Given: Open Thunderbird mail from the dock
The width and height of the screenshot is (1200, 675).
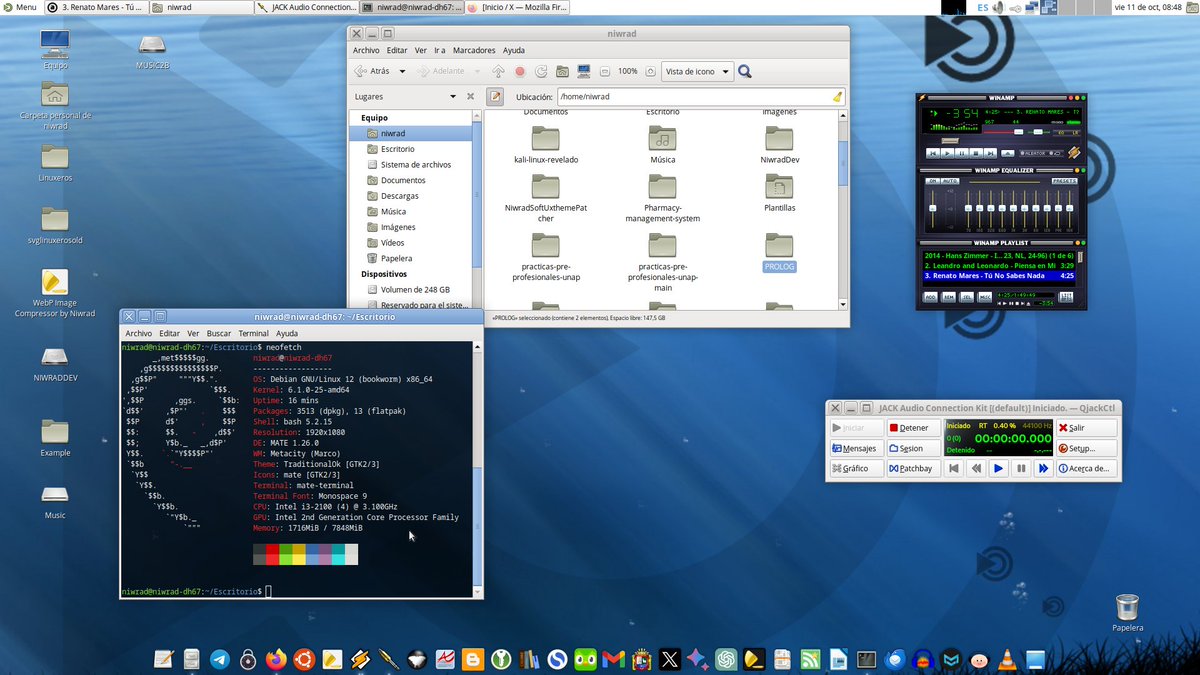Looking at the screenshot, I should [893, 659].
